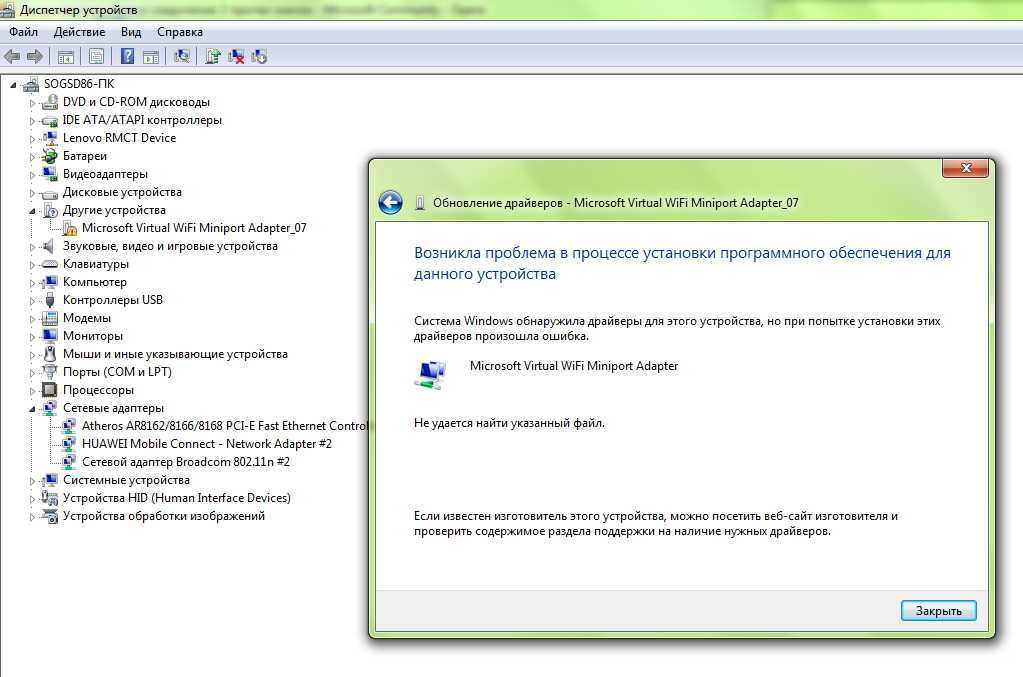The height and width of the screenshot is (677, 1023).
Task: Click the Контроллеры USB icon
Action: click(50, 300)
